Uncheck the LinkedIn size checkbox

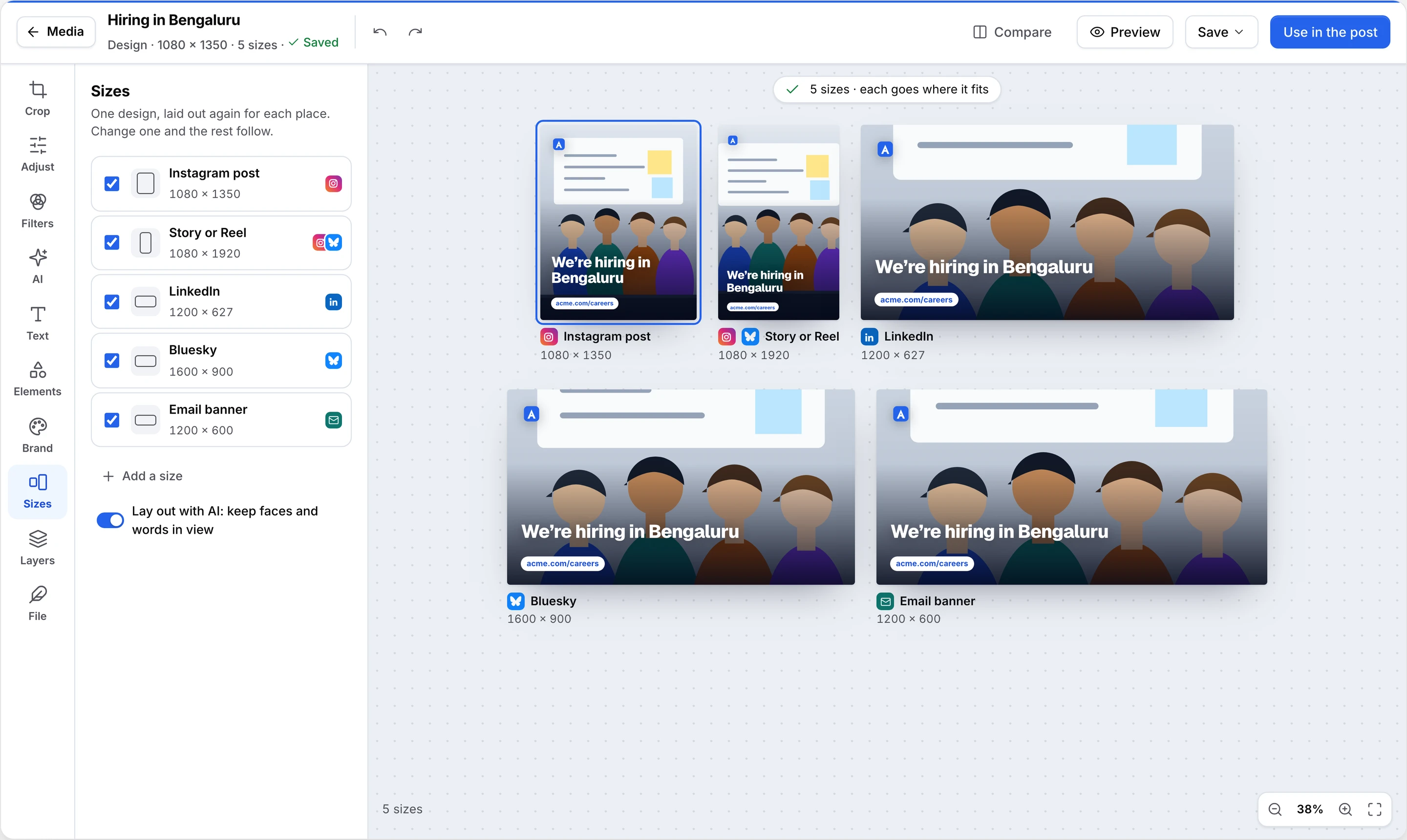[112, 302]
